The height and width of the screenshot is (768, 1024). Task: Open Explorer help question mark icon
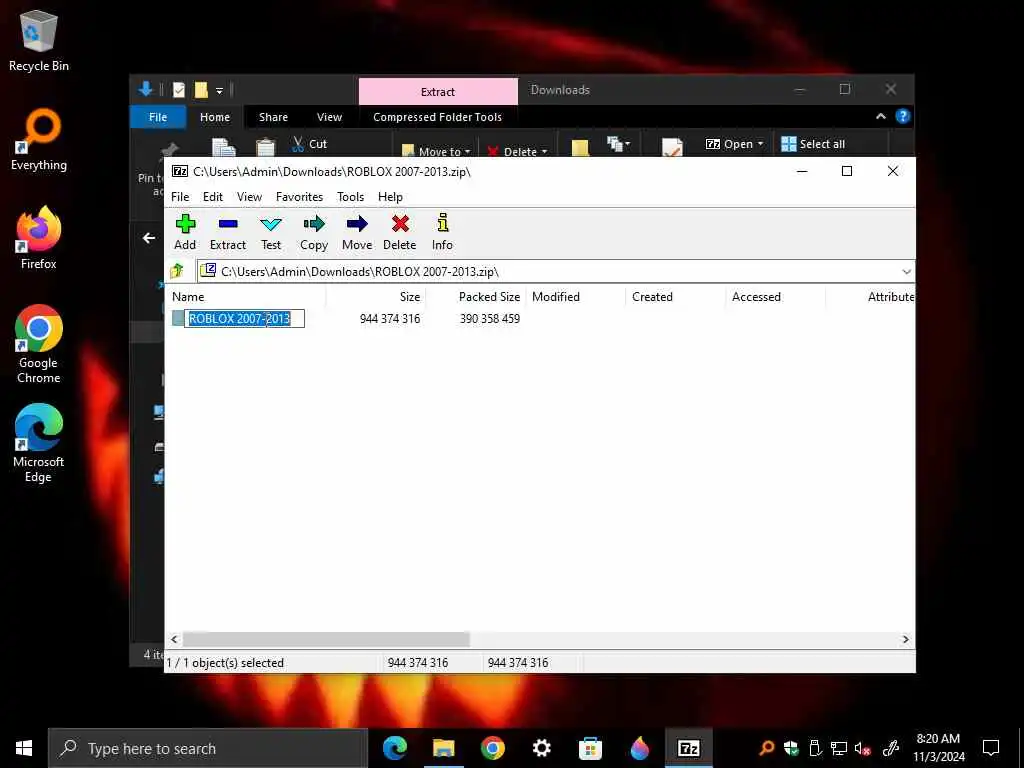903,116
